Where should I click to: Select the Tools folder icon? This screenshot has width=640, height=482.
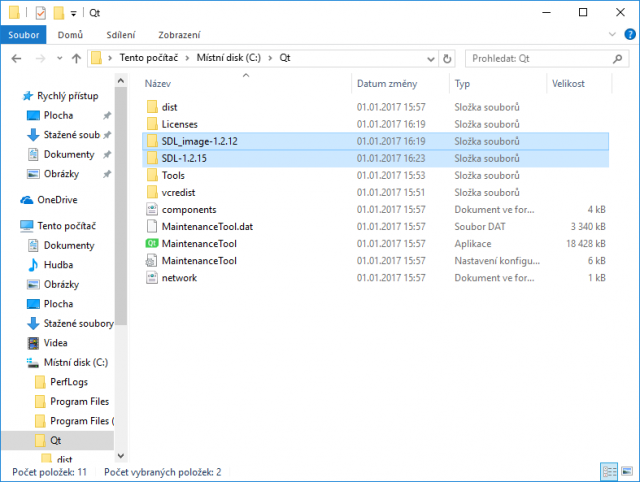[x=152, y=175]
